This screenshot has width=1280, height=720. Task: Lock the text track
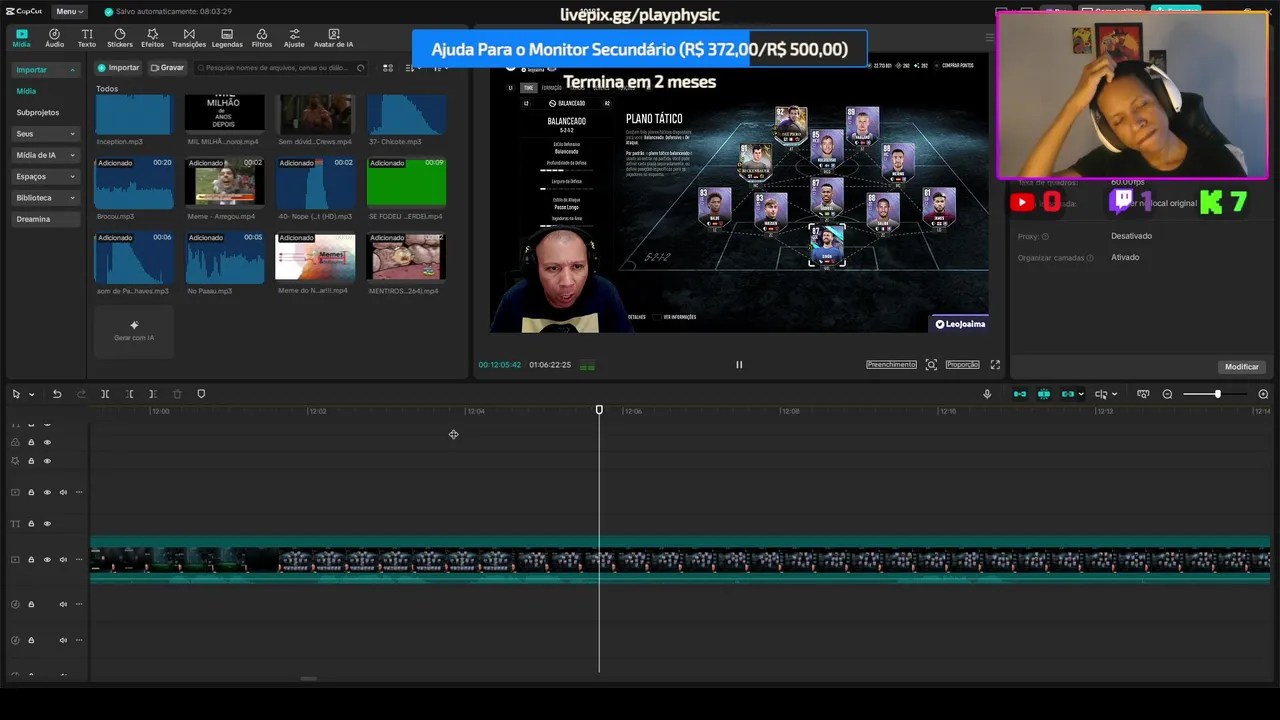tap(31, 524)
